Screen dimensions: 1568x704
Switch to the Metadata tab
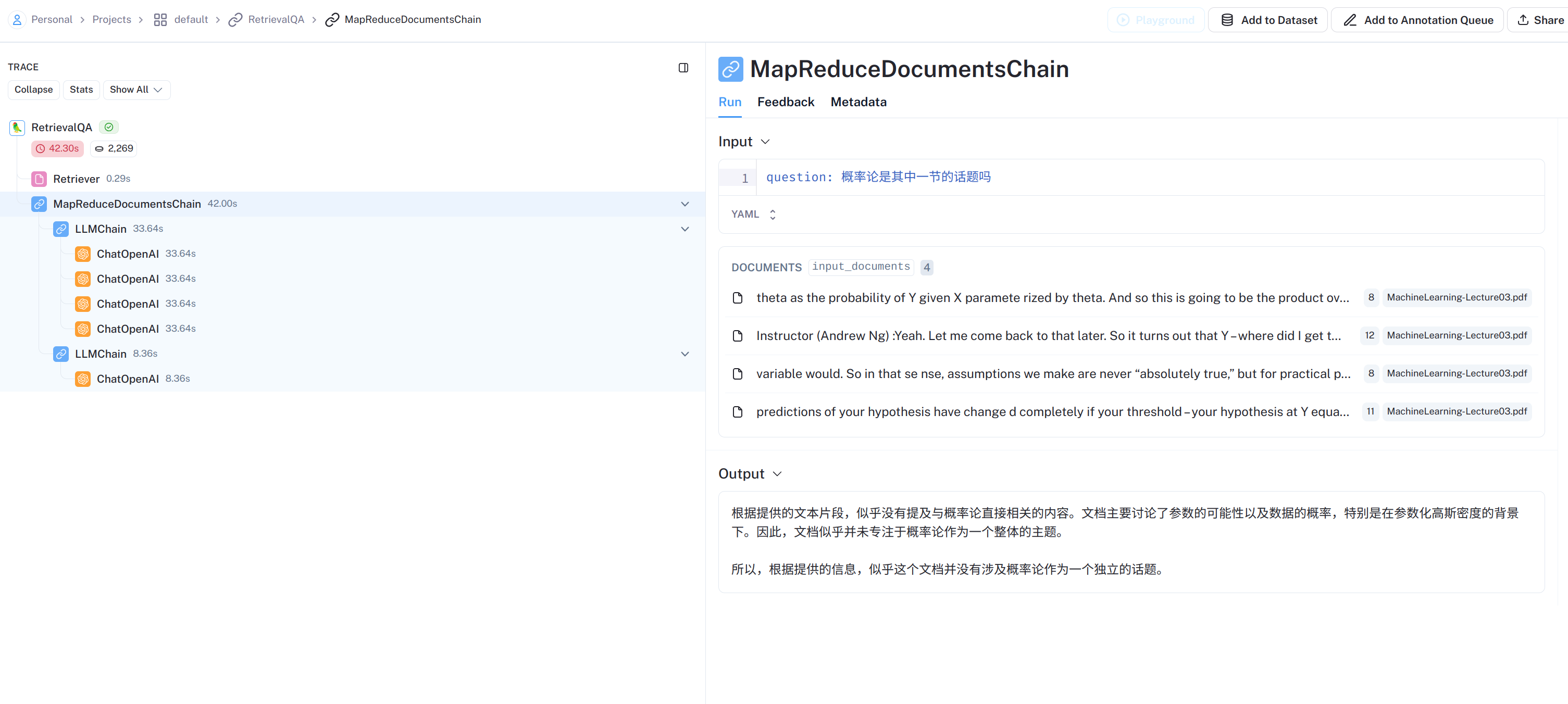coord(857,102)
